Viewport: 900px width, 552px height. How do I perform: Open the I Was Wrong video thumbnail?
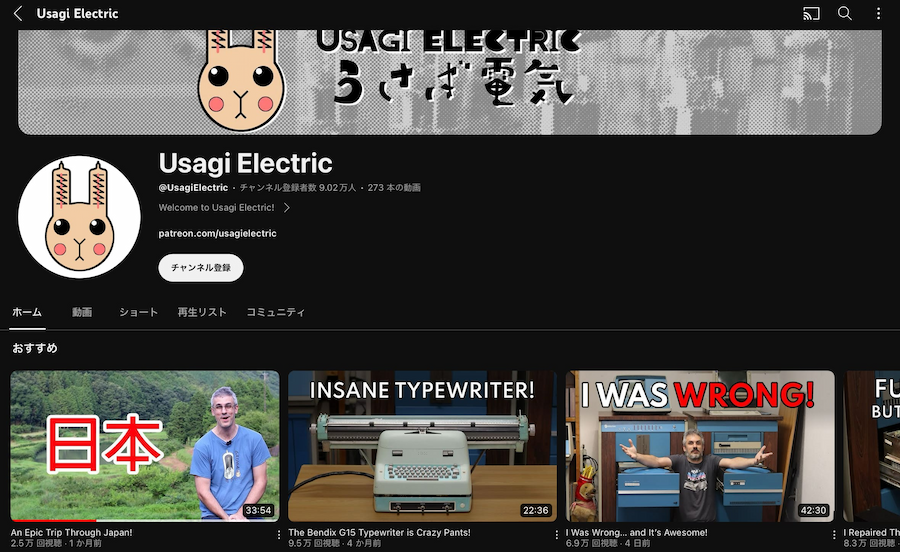click(700, 446)
